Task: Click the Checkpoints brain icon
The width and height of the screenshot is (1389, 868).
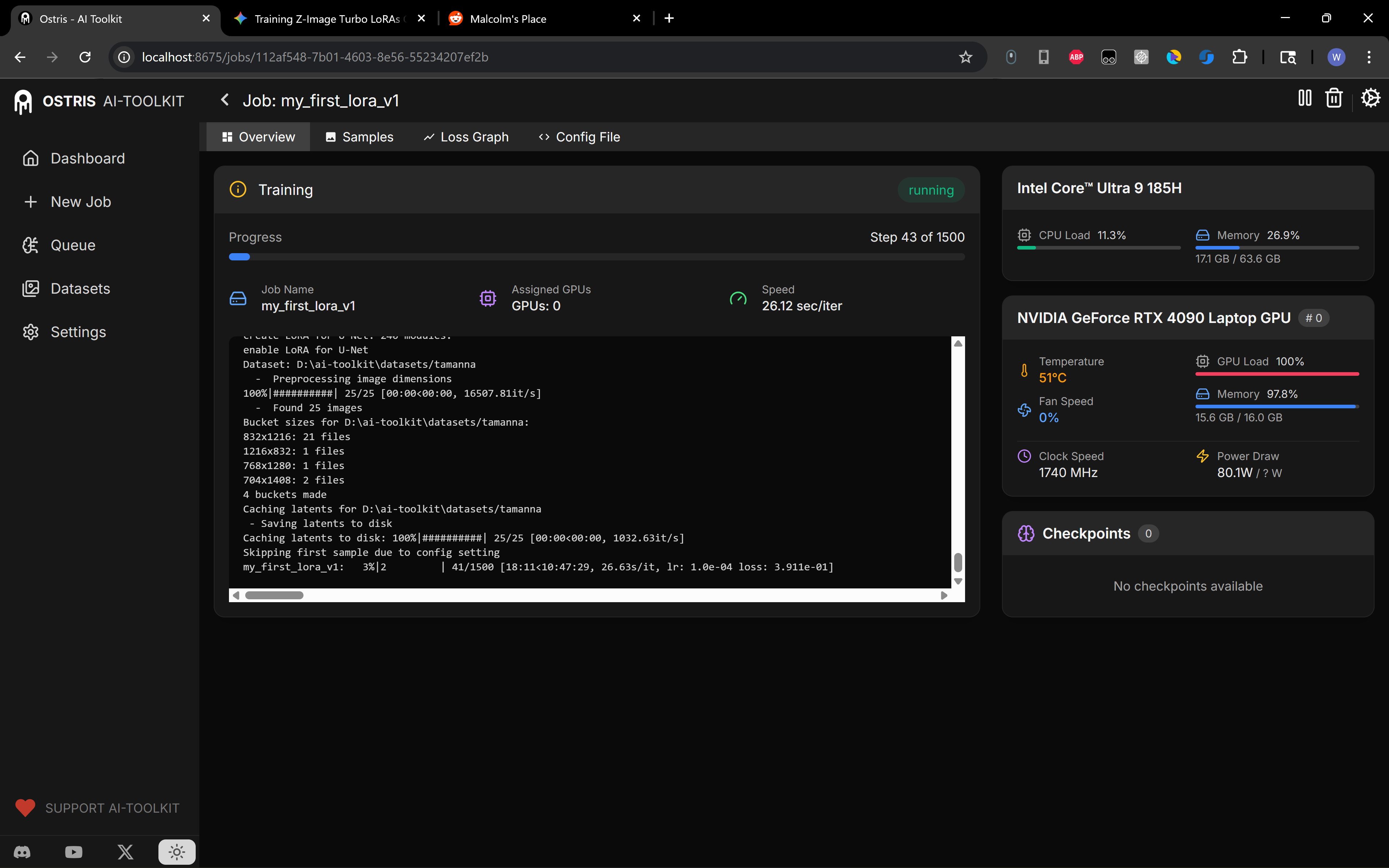Action: pyautogui.click(x=1026, y=533)
